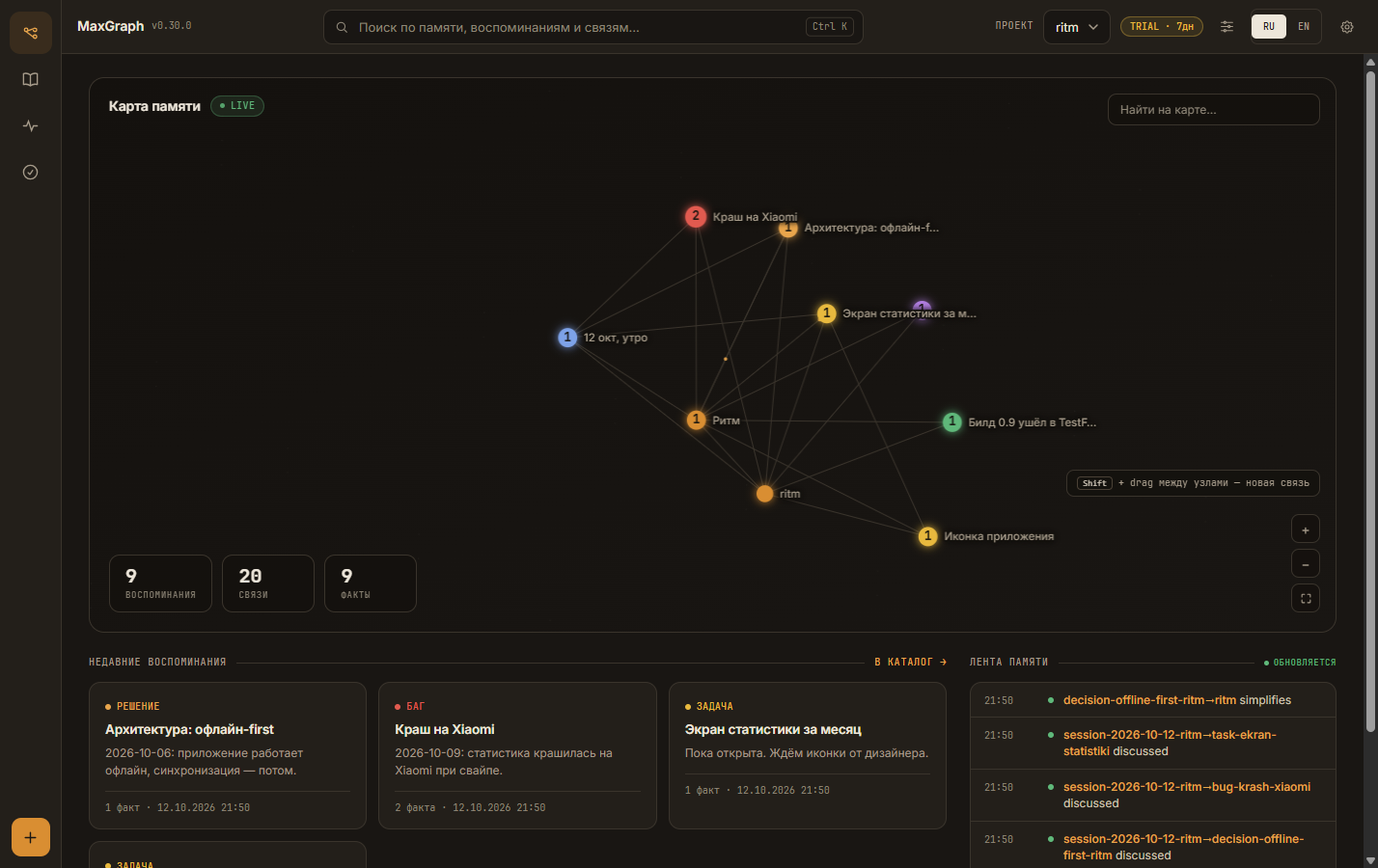This screenshot has height=868, width=1378.
Task: Zoom out on the memory map
Action: point(1306,564)
